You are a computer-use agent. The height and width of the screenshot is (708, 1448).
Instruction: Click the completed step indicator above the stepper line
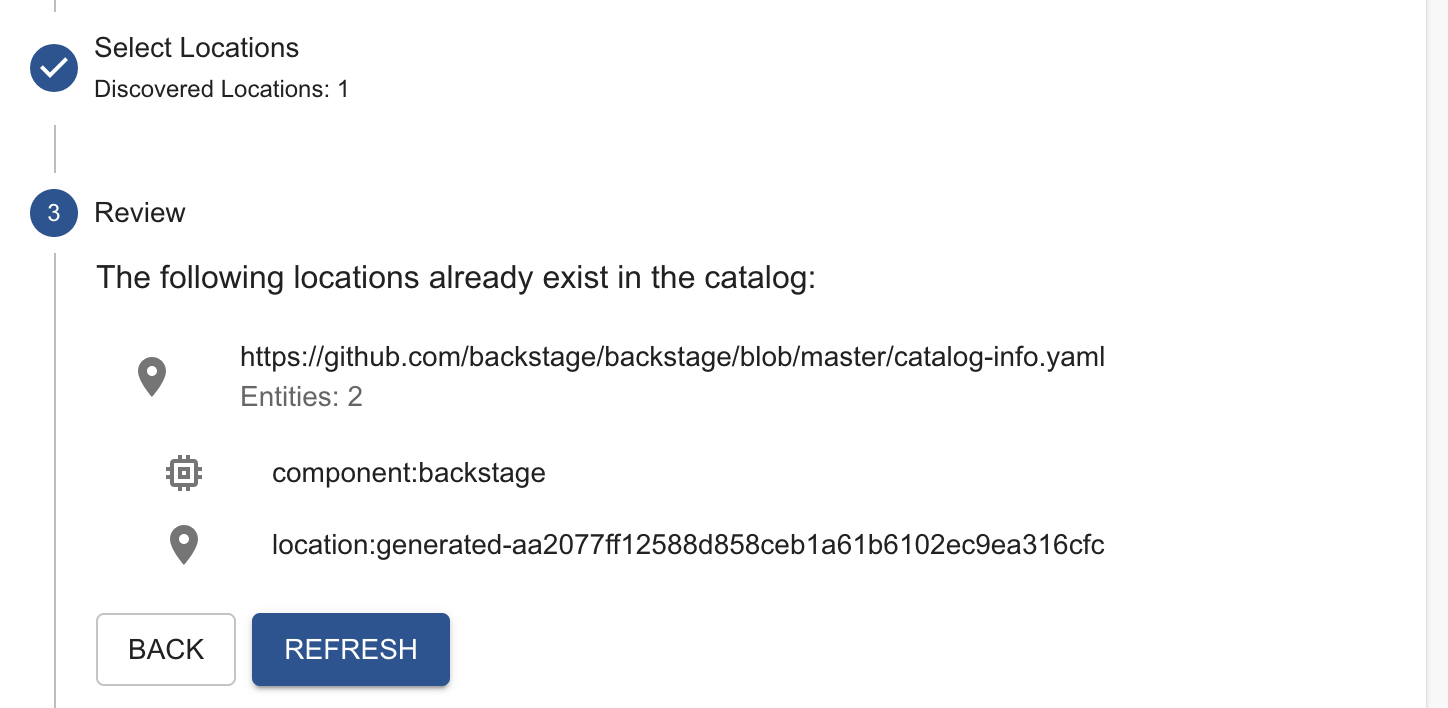coord(53,68)
